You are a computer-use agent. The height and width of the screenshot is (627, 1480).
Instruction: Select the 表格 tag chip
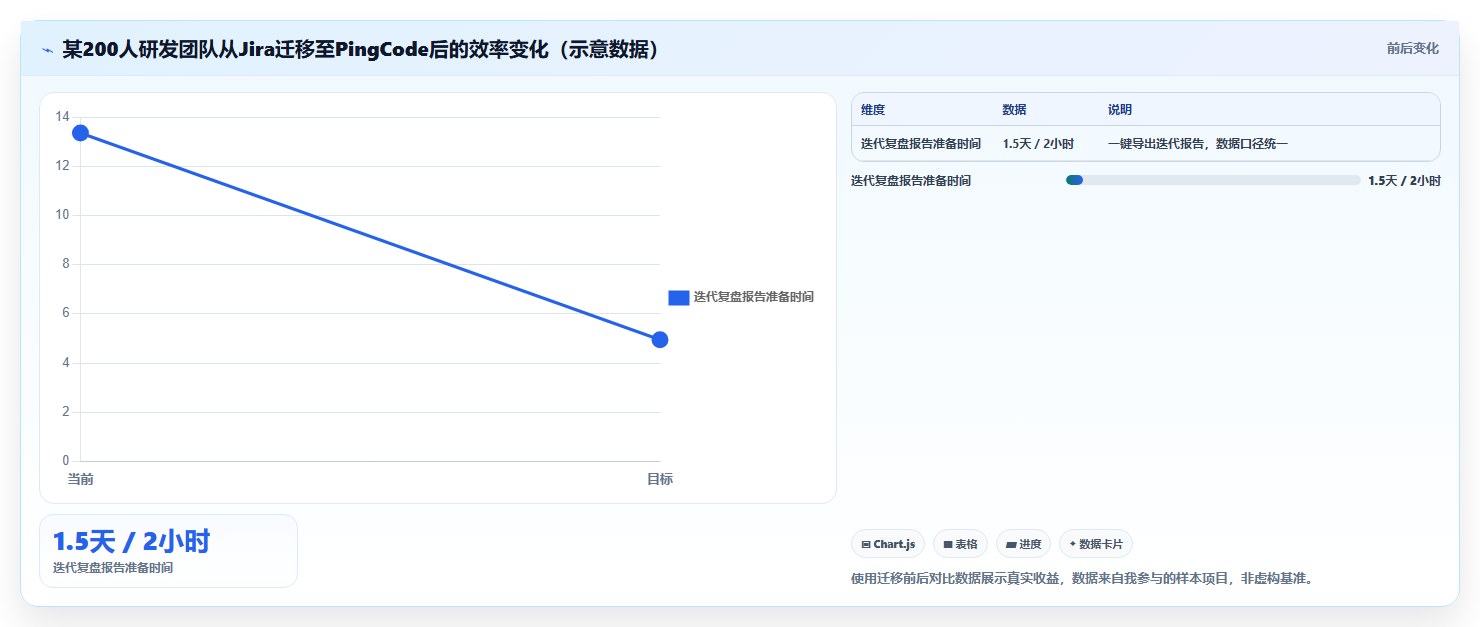960,544
